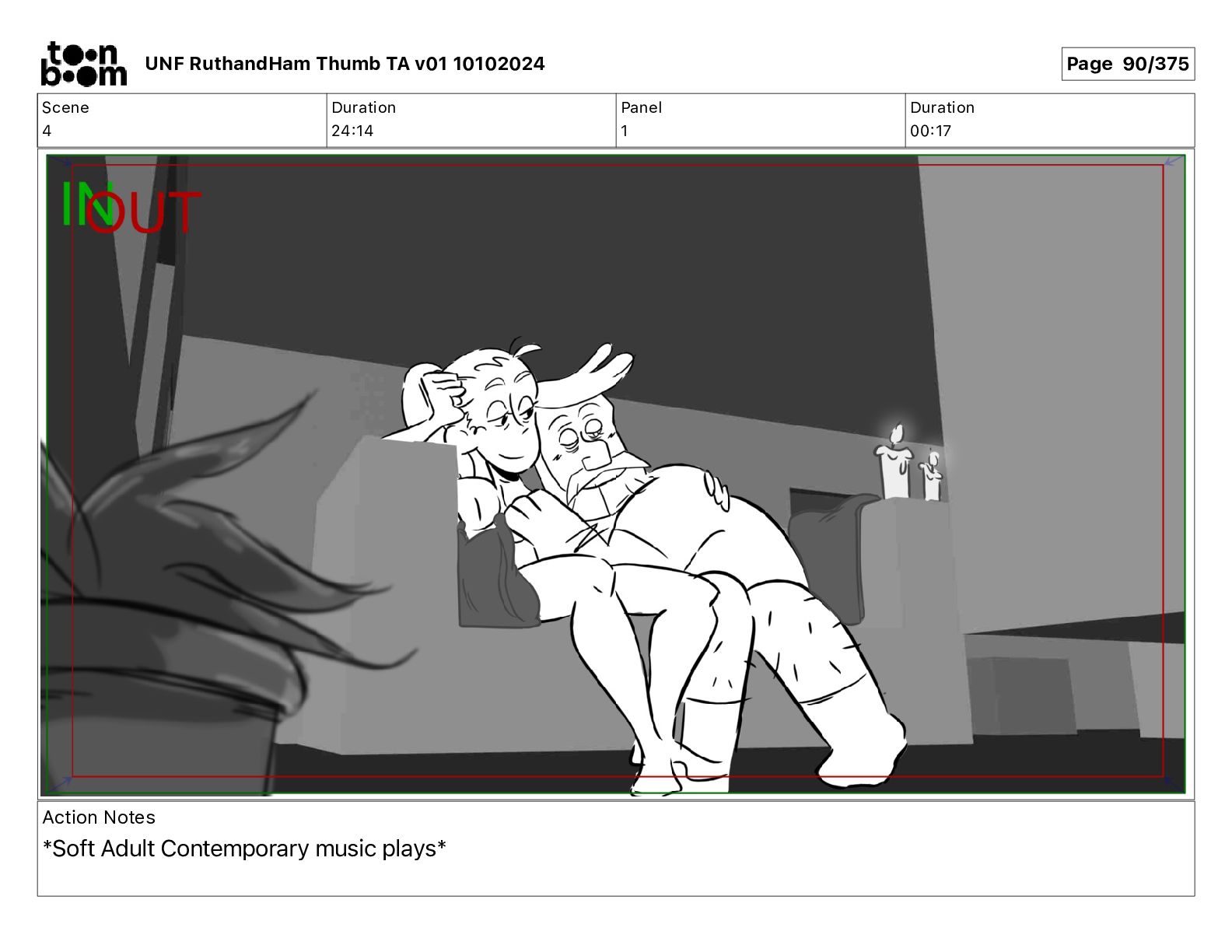Click the scene number '4'

(x=47, y=131)
